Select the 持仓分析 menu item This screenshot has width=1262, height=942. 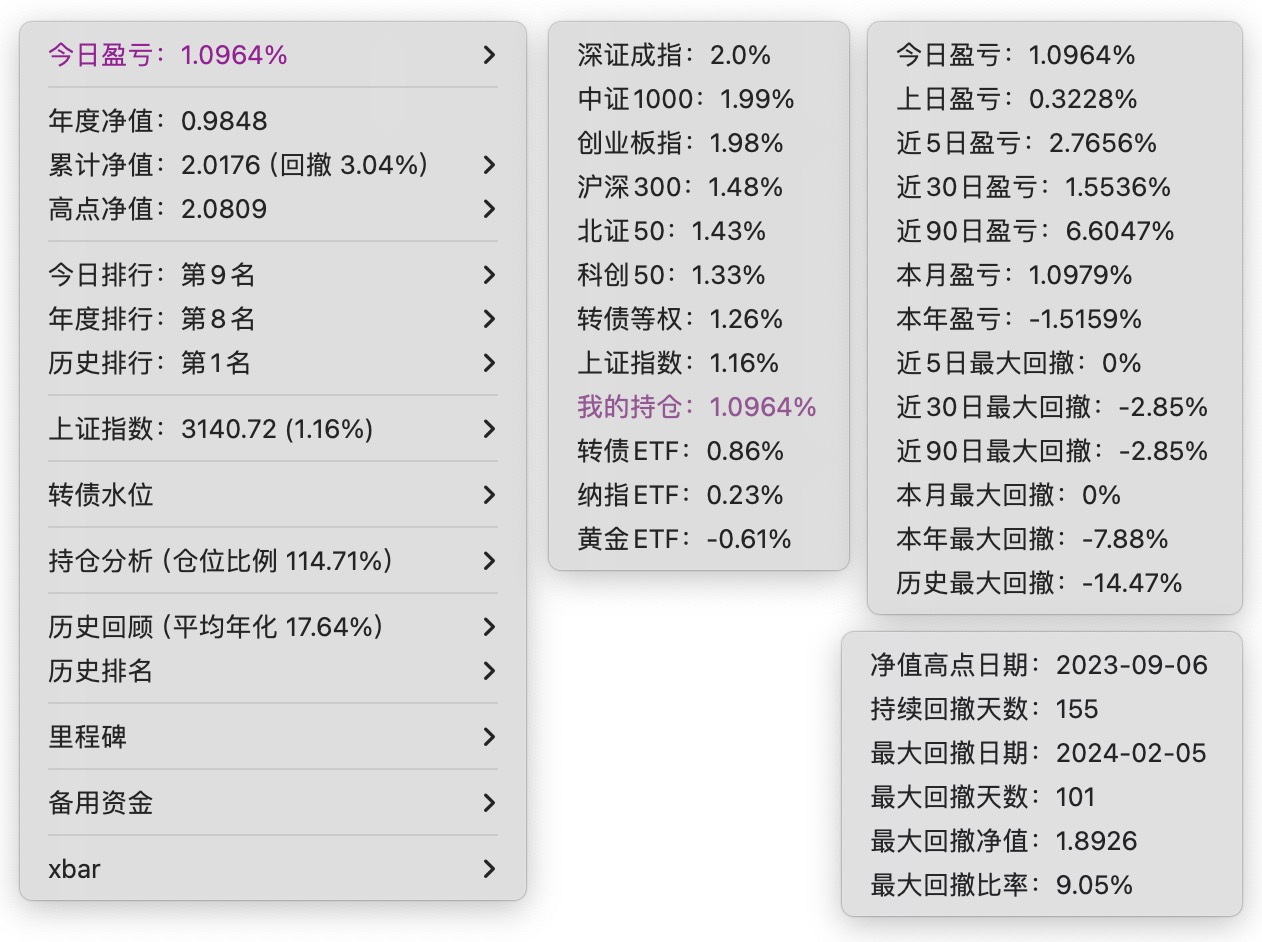point(220,561)
